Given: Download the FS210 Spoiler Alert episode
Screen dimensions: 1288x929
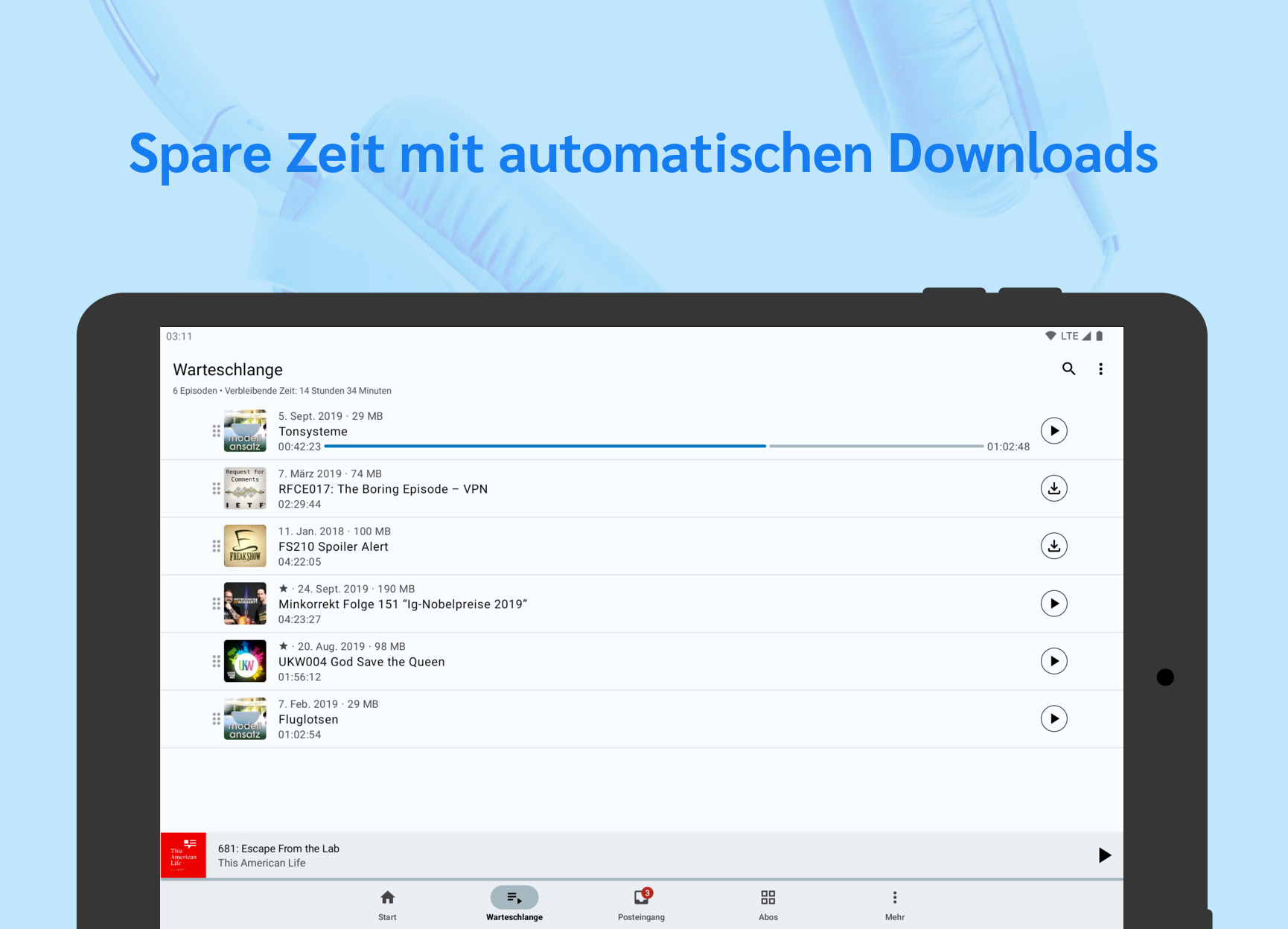Looking at the screenshot, I should coord(1053,546).
